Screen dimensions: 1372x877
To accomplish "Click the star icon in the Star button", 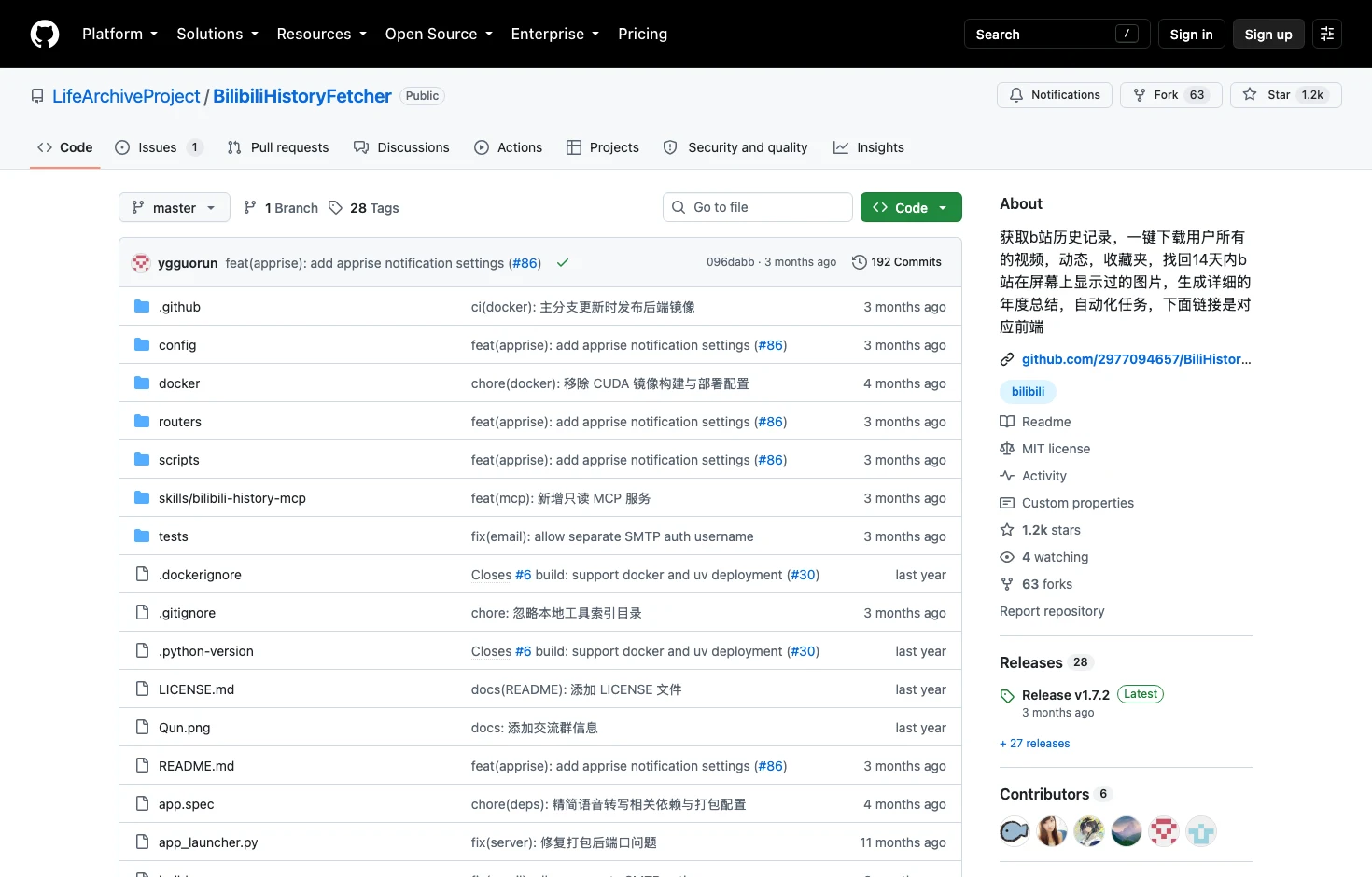I will pyautogui.click(x=1250, y=95).
